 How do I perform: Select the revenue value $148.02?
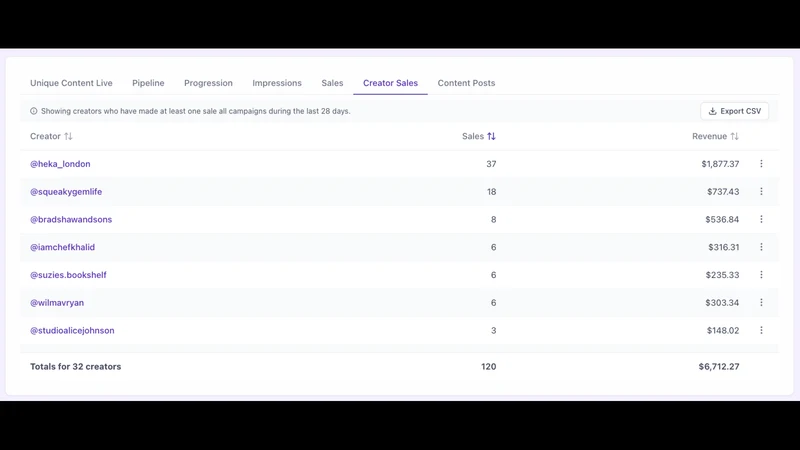pos(723,331)
